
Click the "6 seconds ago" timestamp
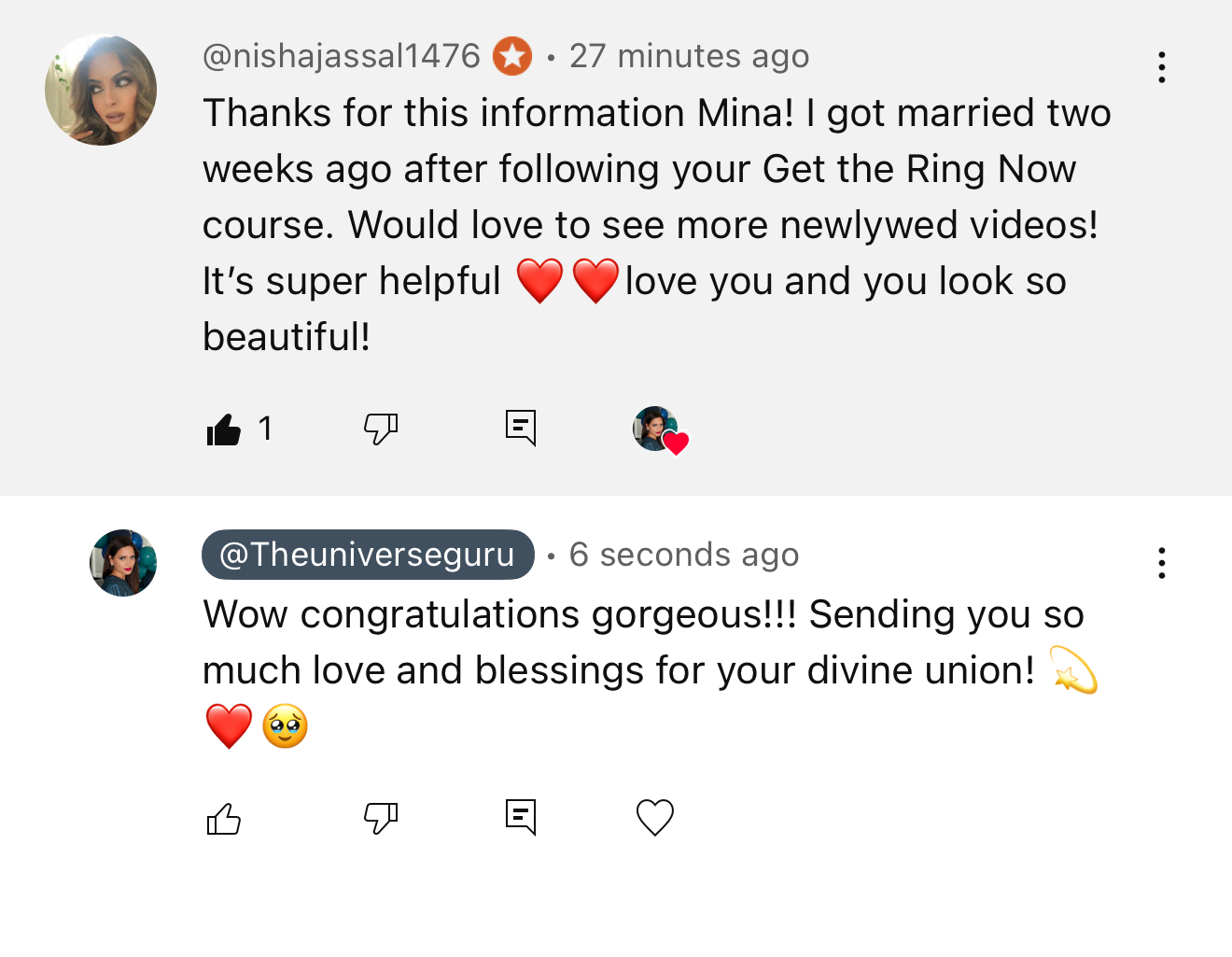tap(684, 555)
